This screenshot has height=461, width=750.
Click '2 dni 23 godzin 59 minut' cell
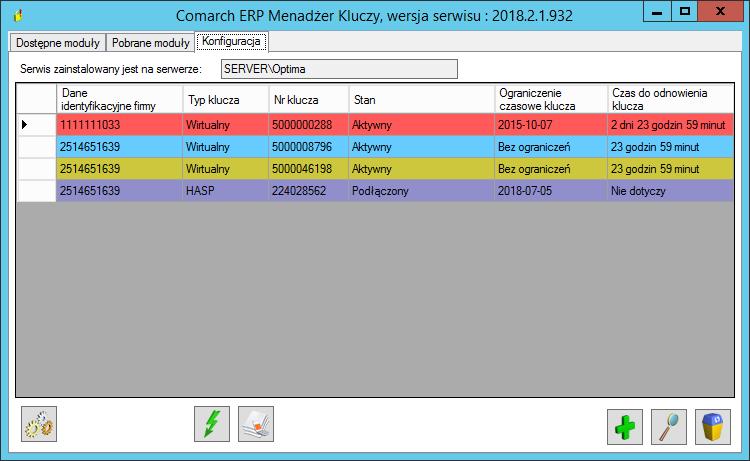670,125
